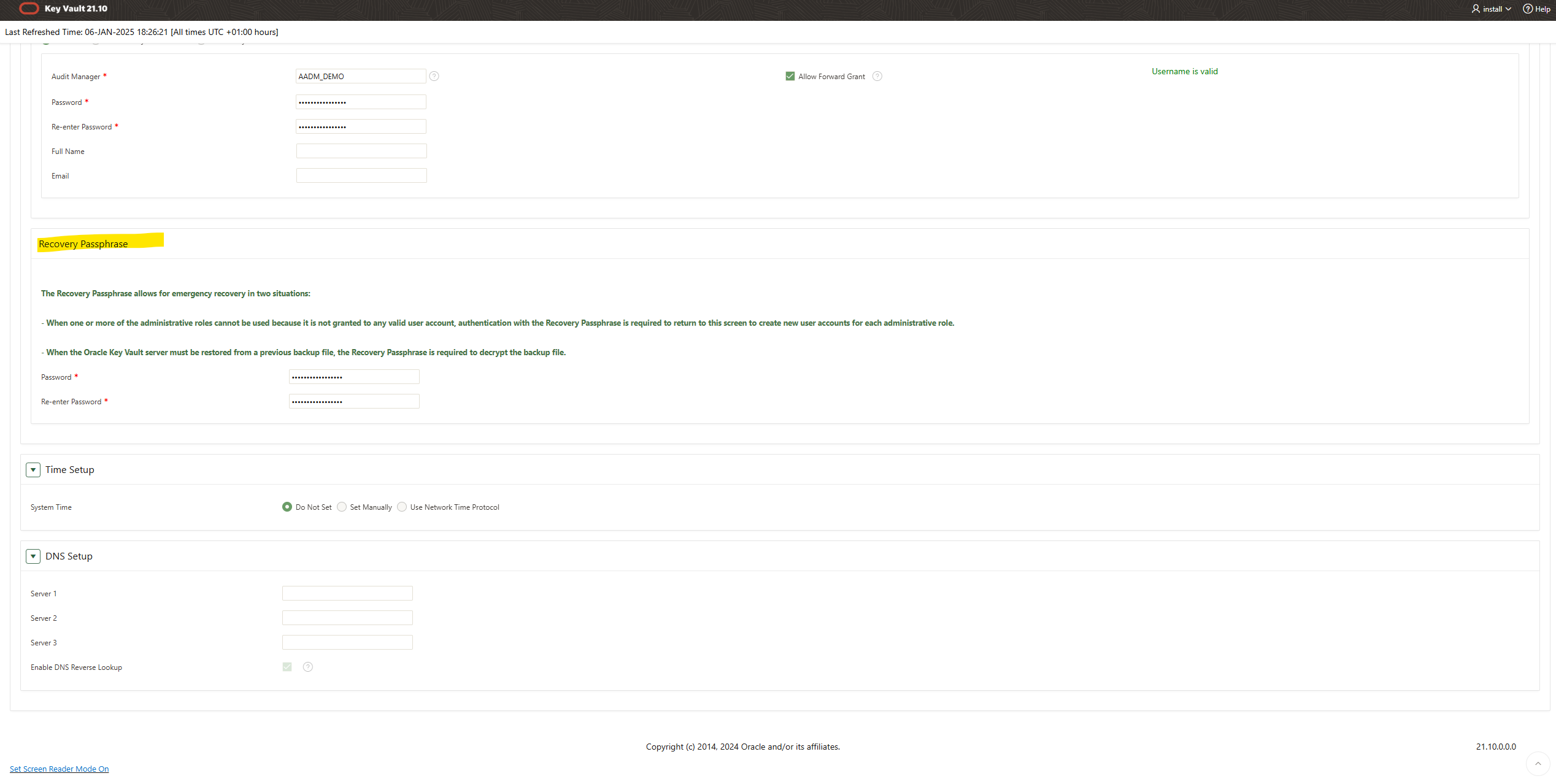Click Set Screen Reader Mode On link
The width and height of the screenshot is (1556, 784).
[x=59, y=769]
